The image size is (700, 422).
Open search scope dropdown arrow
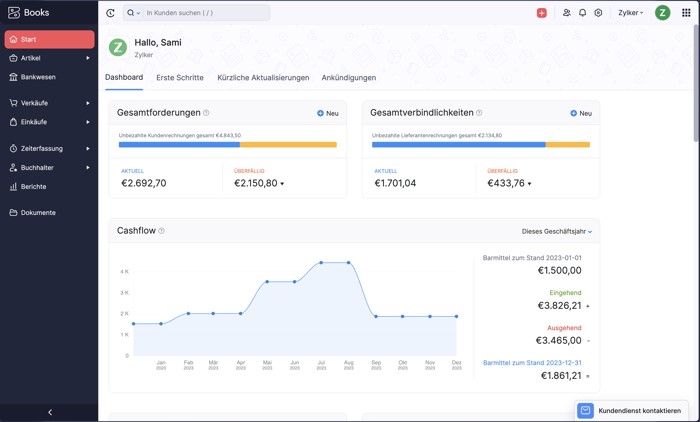[x=138, y=13]
